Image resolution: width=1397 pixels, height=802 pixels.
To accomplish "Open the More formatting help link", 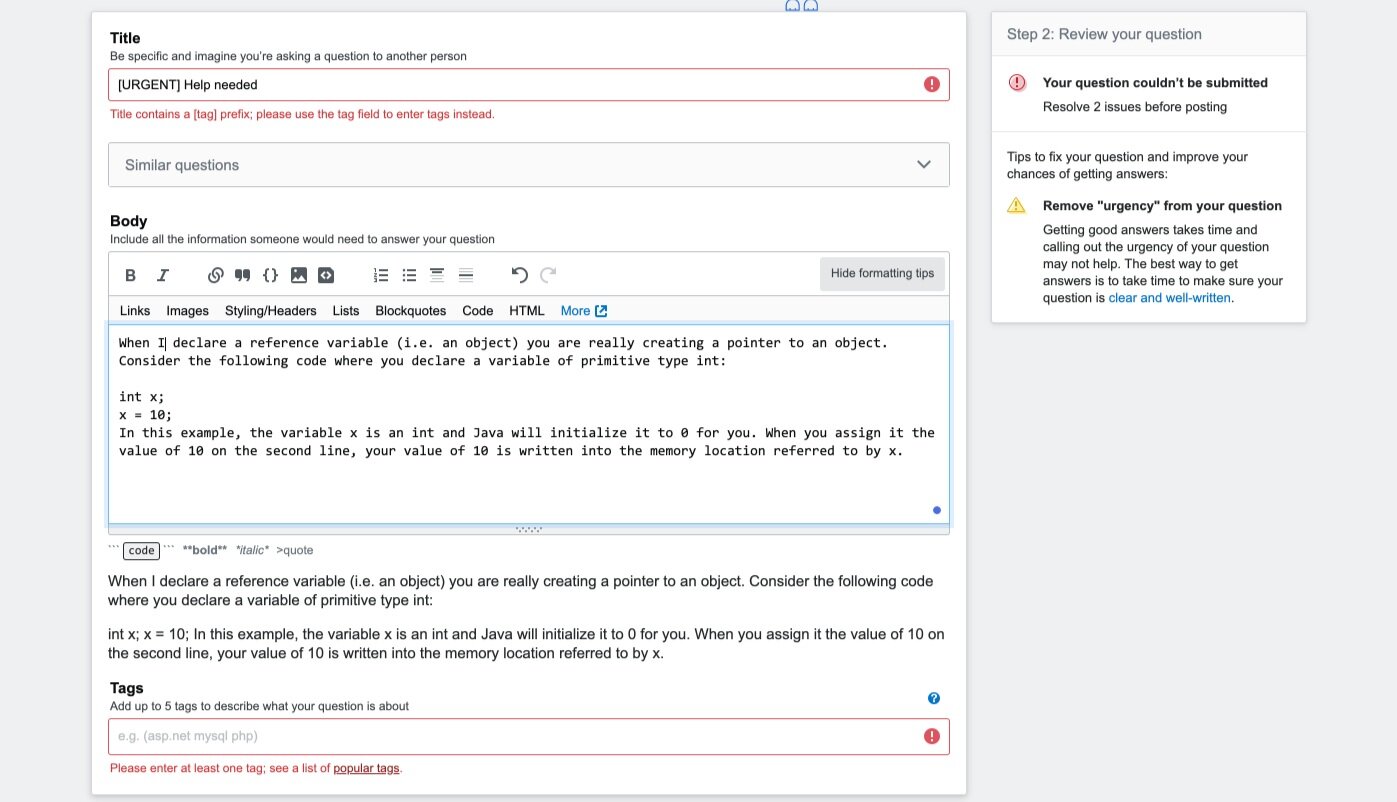I will [584, 311].
